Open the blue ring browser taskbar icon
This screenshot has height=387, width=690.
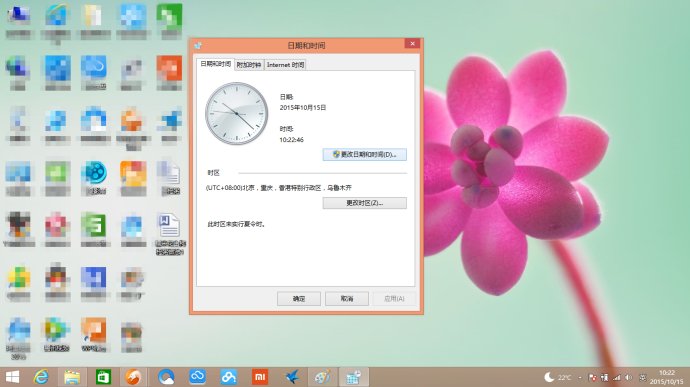coord(166,377)
